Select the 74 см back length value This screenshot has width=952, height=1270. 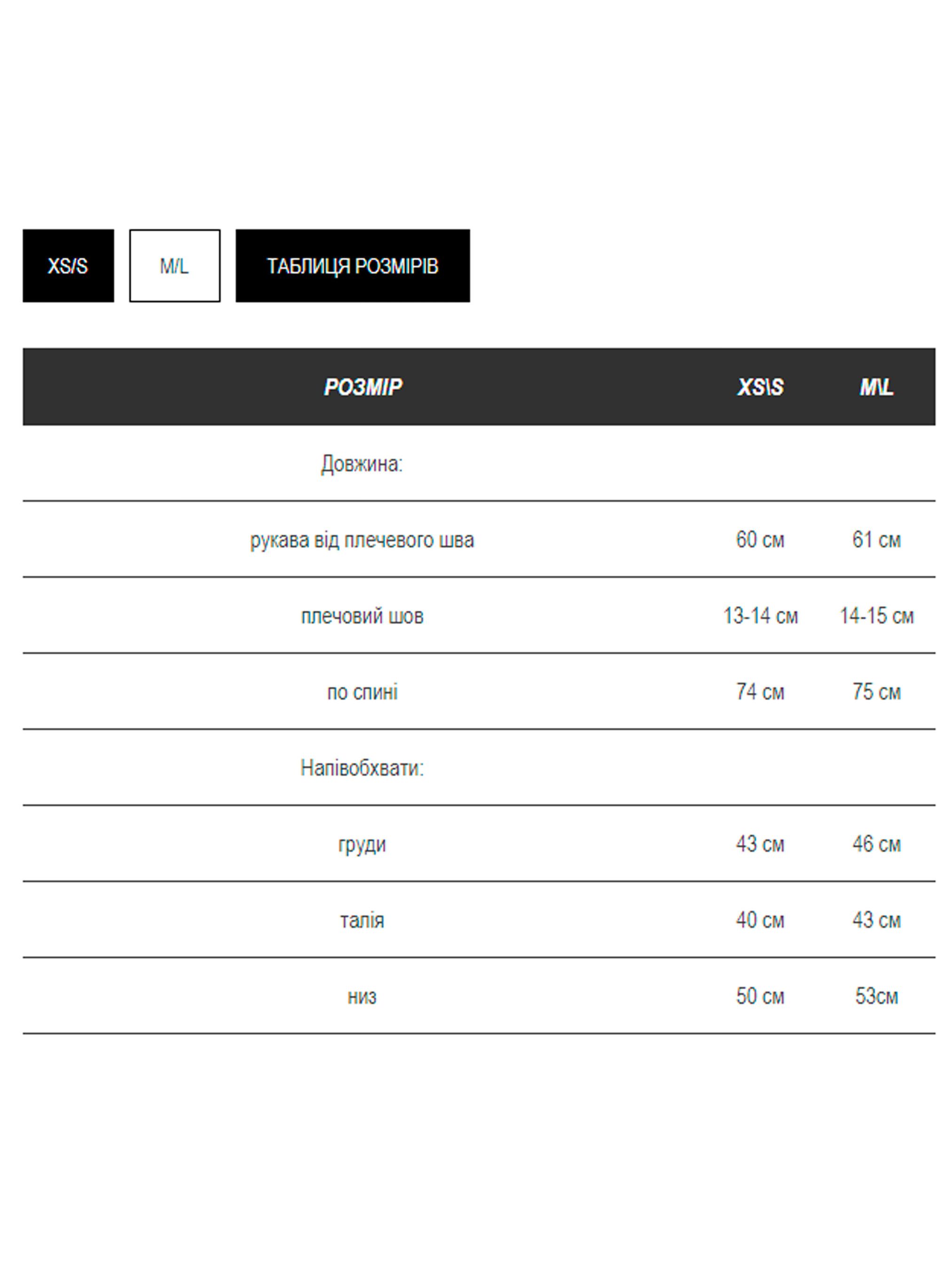coord(760,692)
